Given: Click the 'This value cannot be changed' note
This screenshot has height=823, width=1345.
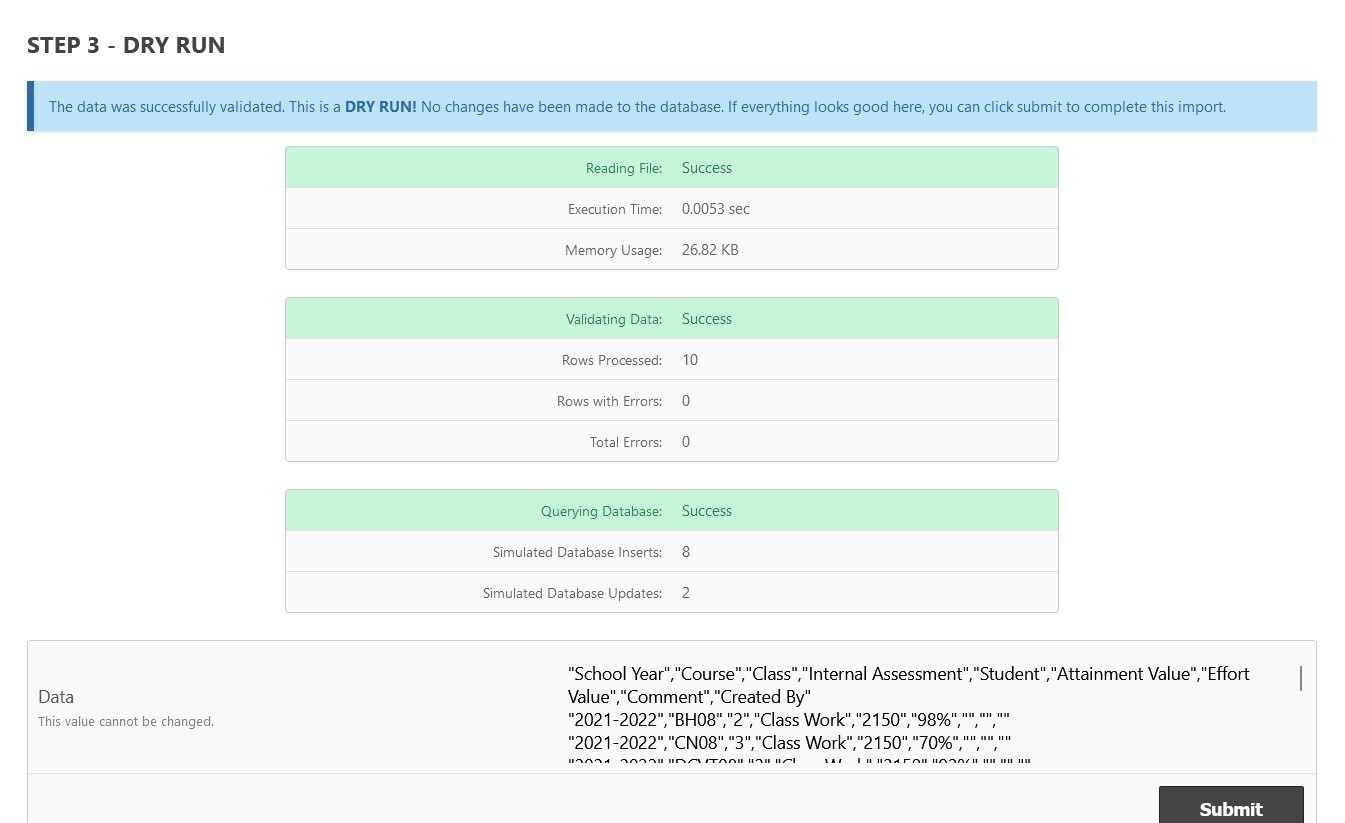Looking at the screenshot, I should tap(126, 722).
